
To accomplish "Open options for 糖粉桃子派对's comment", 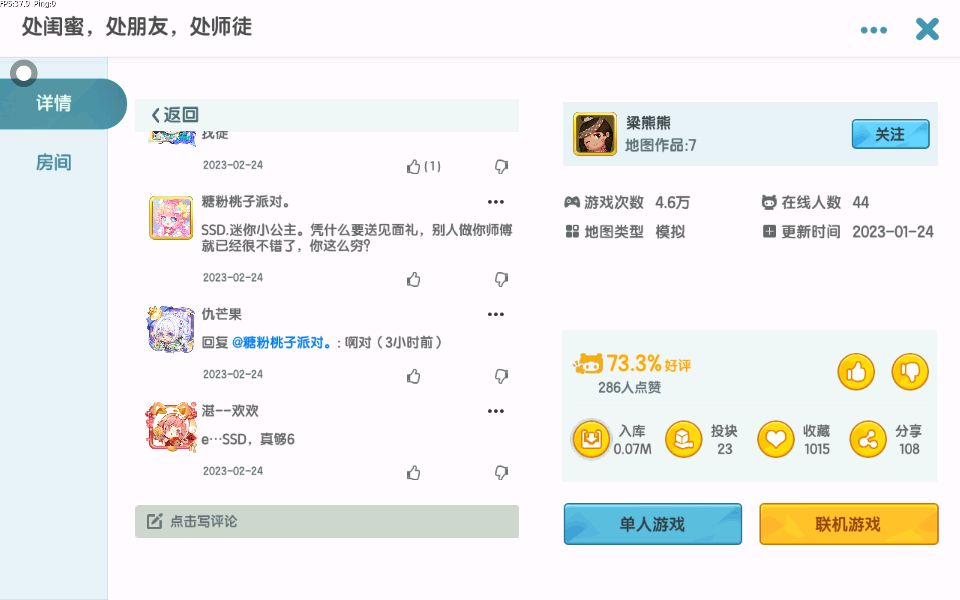I will coord(496,202).
